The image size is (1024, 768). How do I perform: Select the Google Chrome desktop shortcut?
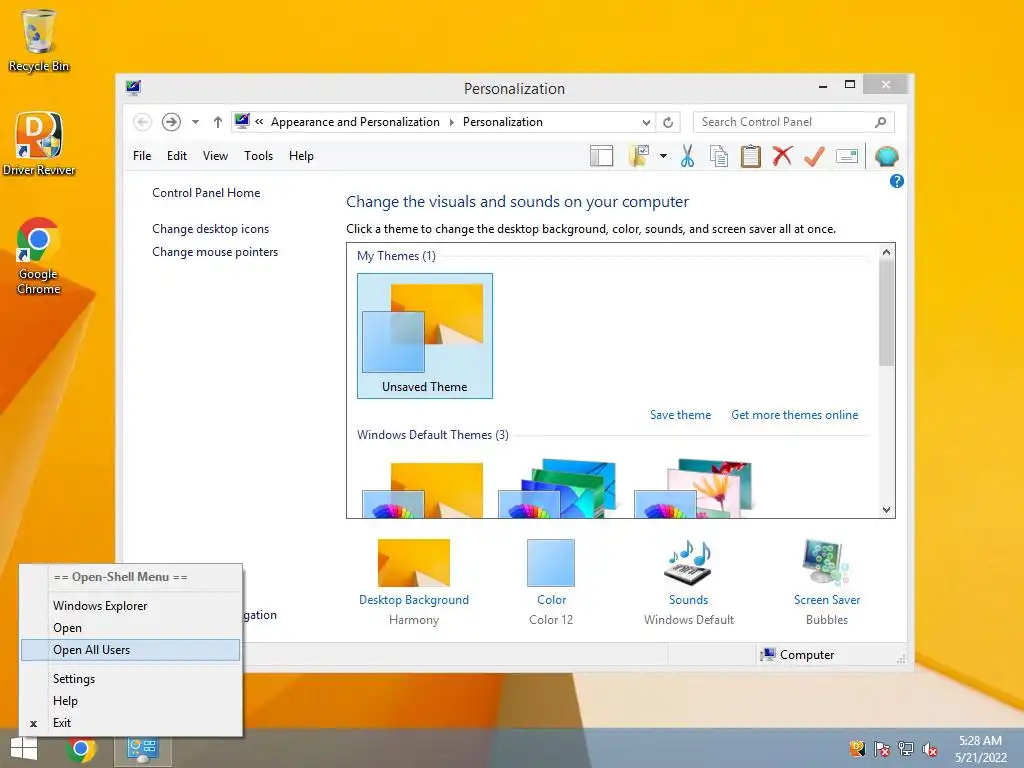[x=38, y=256]
